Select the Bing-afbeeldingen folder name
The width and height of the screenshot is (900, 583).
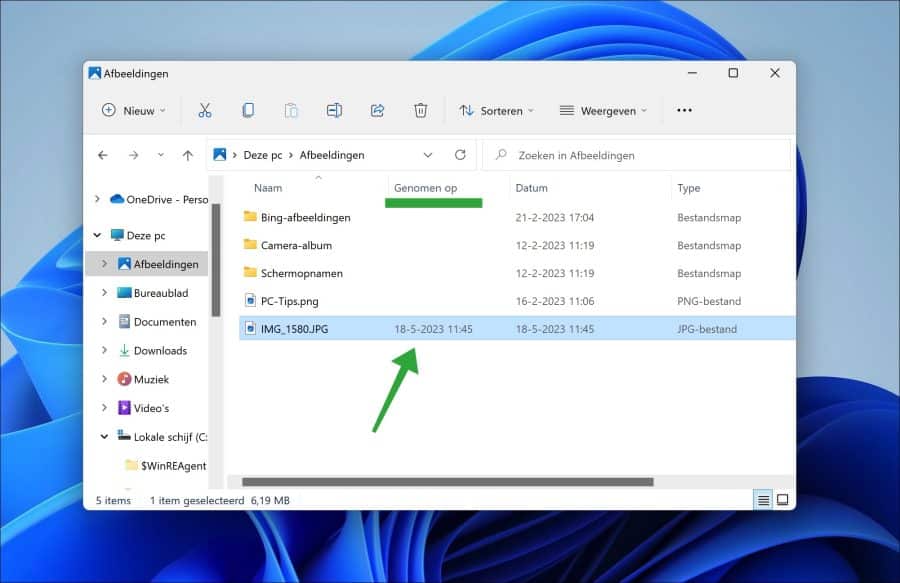305,217
